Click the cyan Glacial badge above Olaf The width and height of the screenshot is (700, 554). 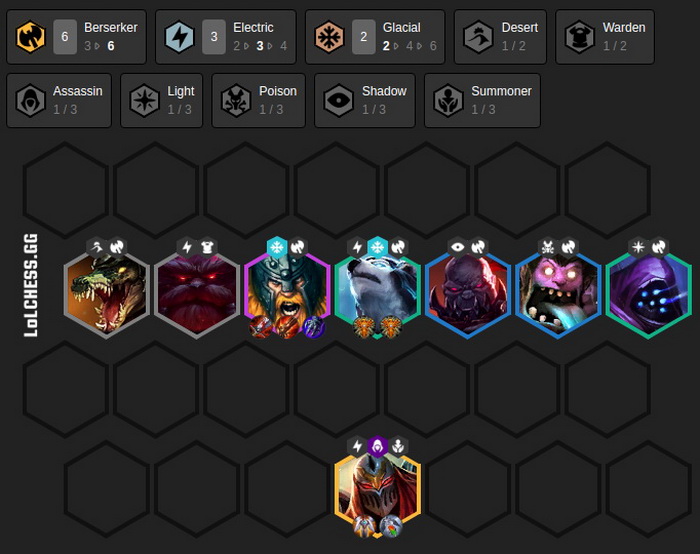click(x=277, y=247)
